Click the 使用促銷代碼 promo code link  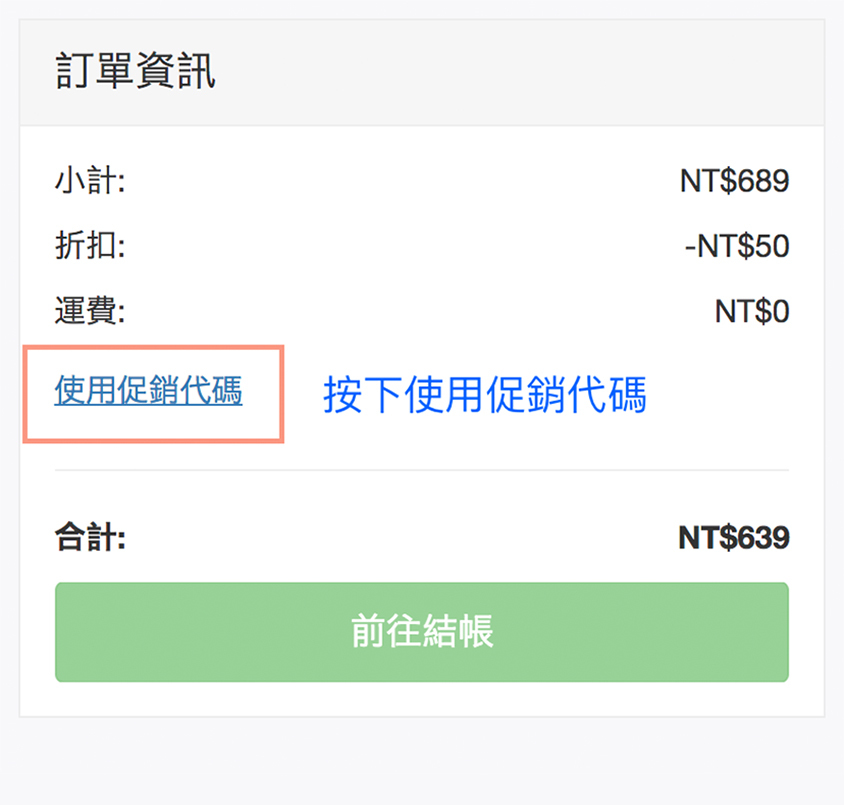click(148, 390)
